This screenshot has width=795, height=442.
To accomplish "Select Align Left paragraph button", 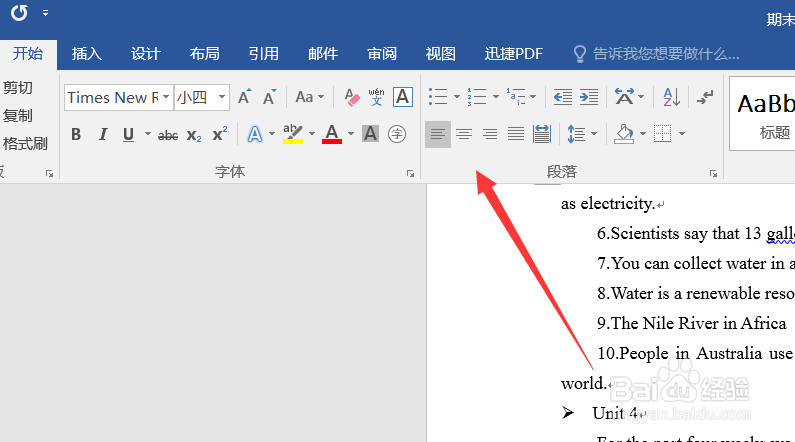I will pos(438,134).
